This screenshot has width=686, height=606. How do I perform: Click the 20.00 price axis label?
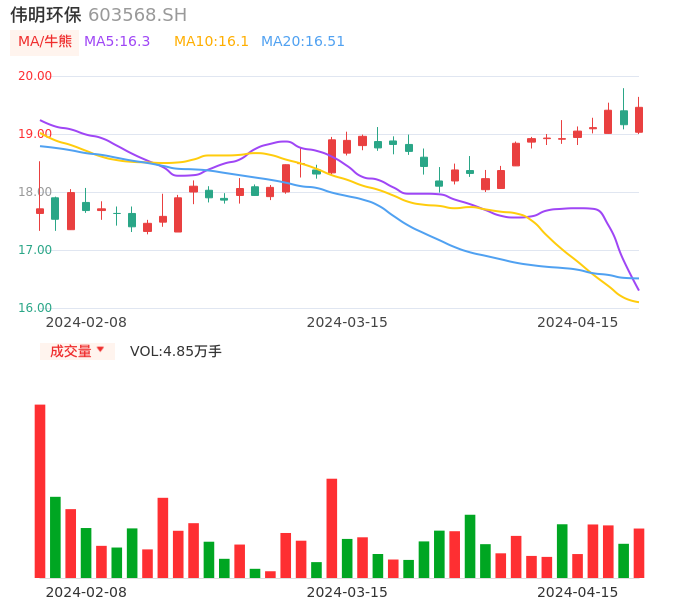[35, 76]
